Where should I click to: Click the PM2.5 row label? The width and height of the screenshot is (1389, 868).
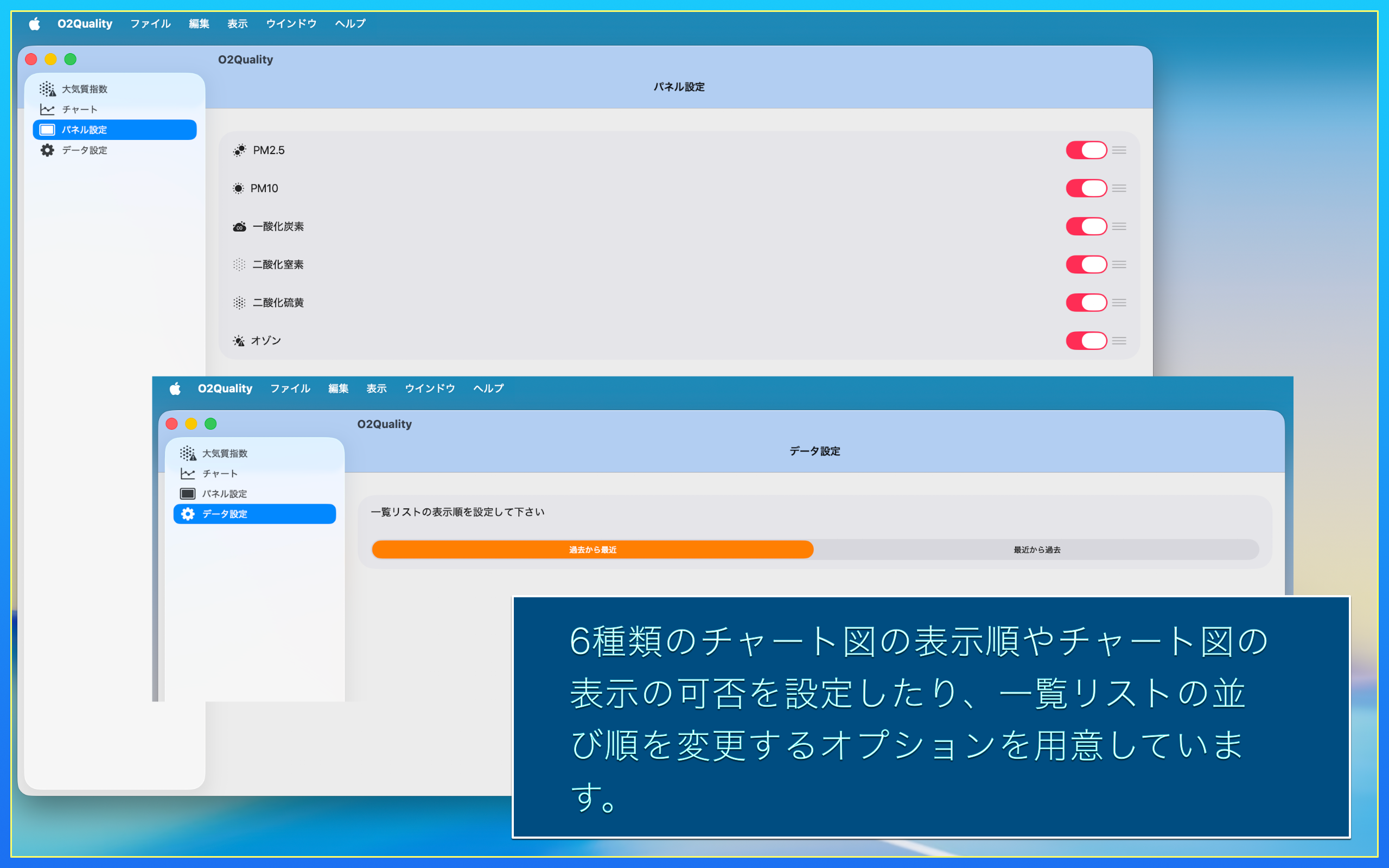tap(269, 150)
